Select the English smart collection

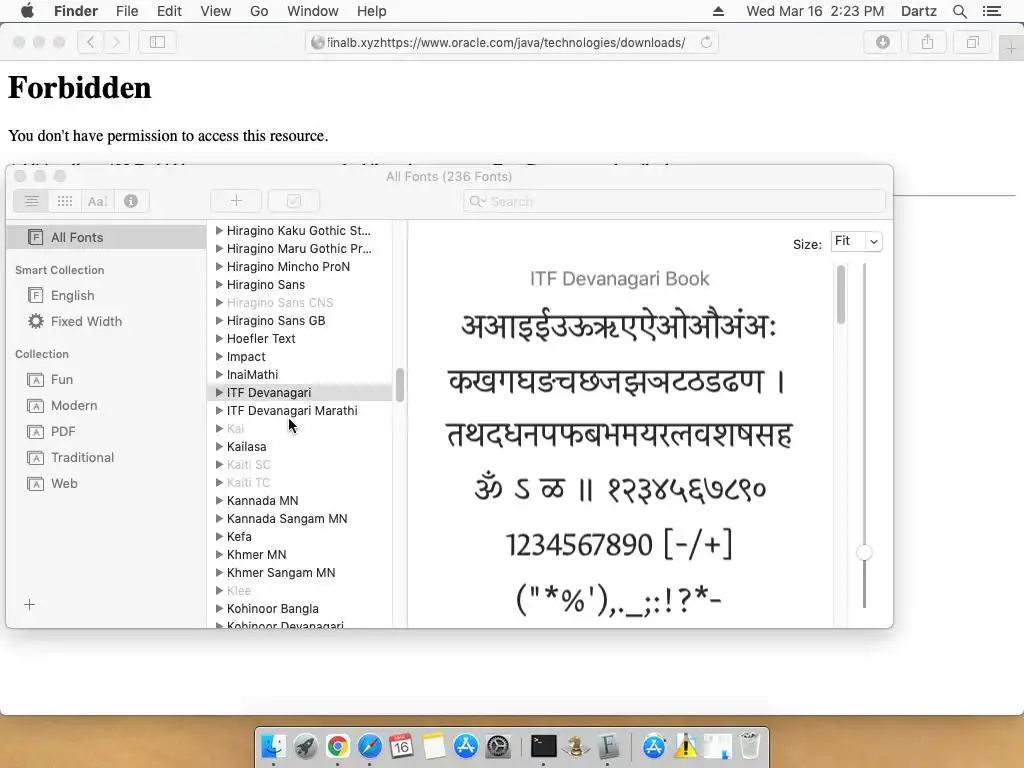tap(106, 296)
